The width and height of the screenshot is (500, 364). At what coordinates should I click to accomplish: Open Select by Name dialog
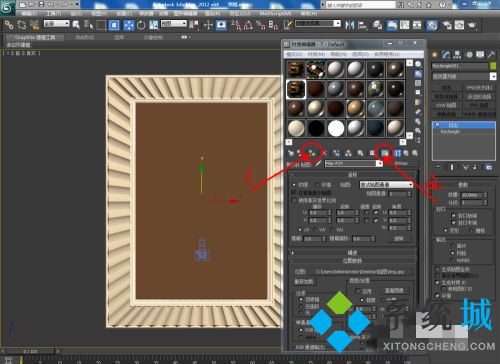point(88,24)
